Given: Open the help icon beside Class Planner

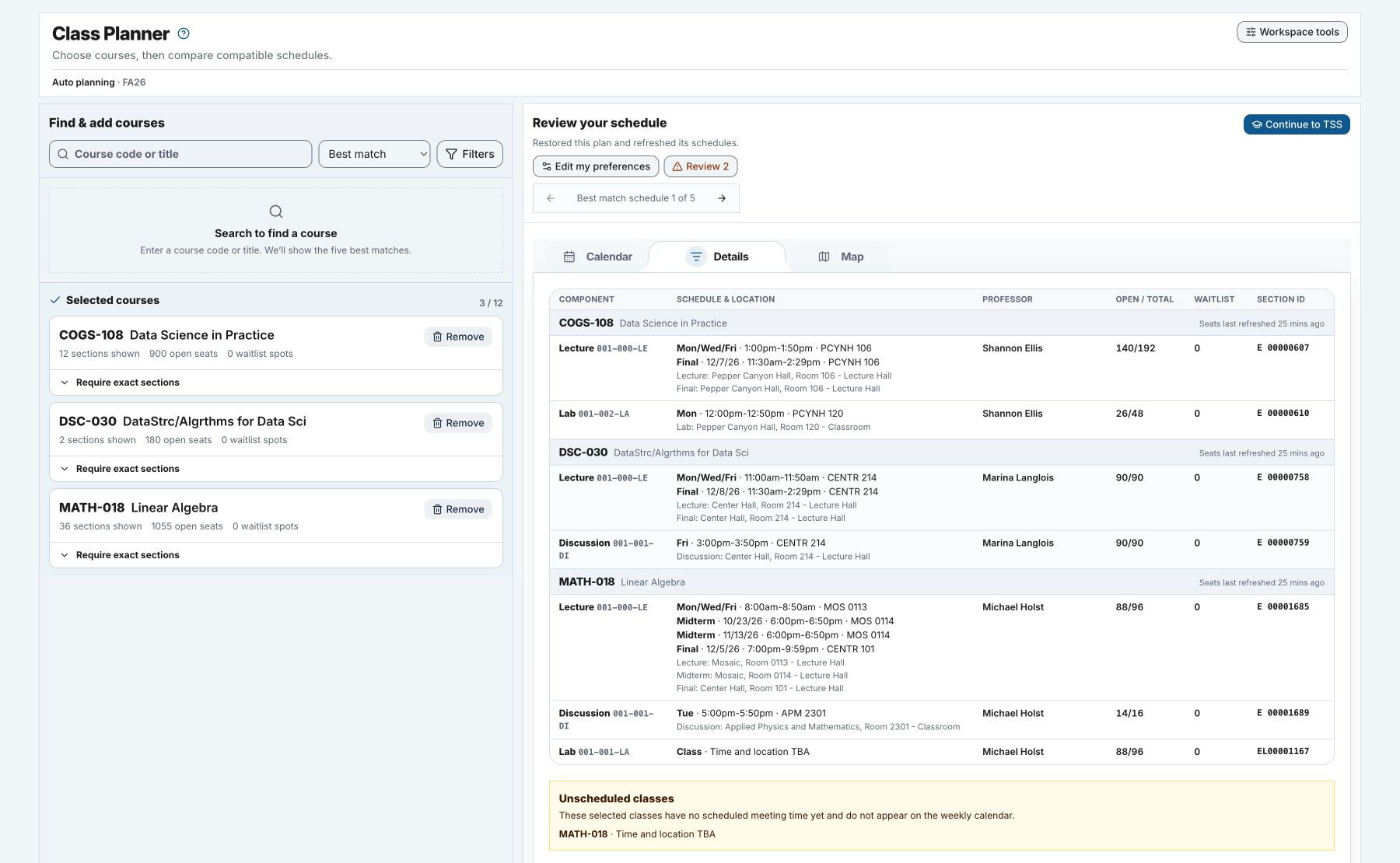Looking at the screenshot, I should pos(184,33).
